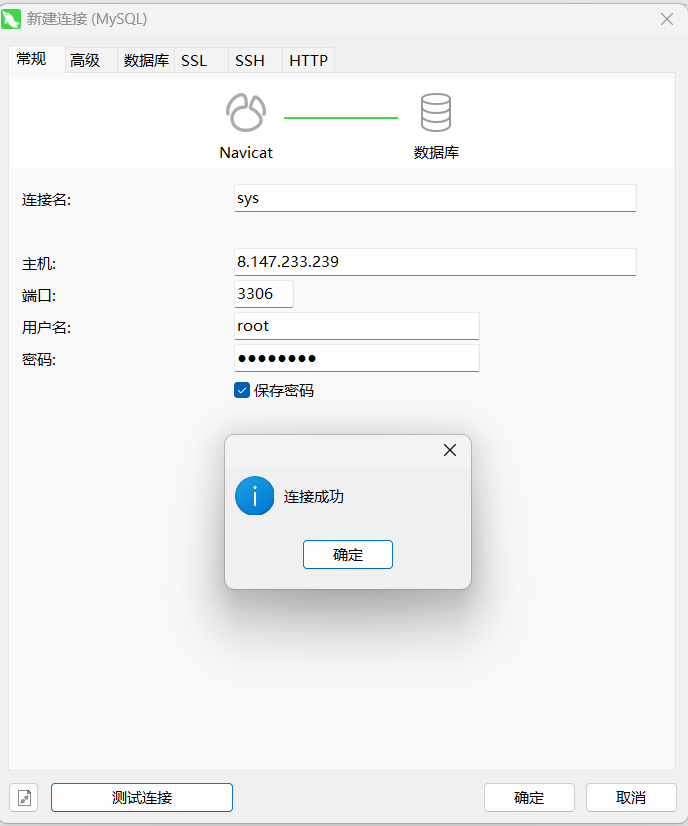Click the 端口 field showing 3306
The height and width of the screenshot is (826, 688).
(263, 294)
